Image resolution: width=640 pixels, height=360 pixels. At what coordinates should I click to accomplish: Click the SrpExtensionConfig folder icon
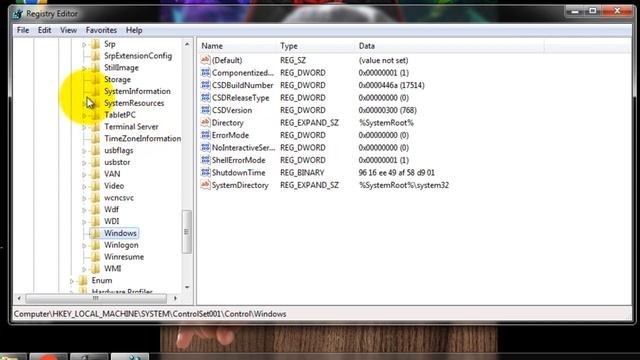pos(95,56)
